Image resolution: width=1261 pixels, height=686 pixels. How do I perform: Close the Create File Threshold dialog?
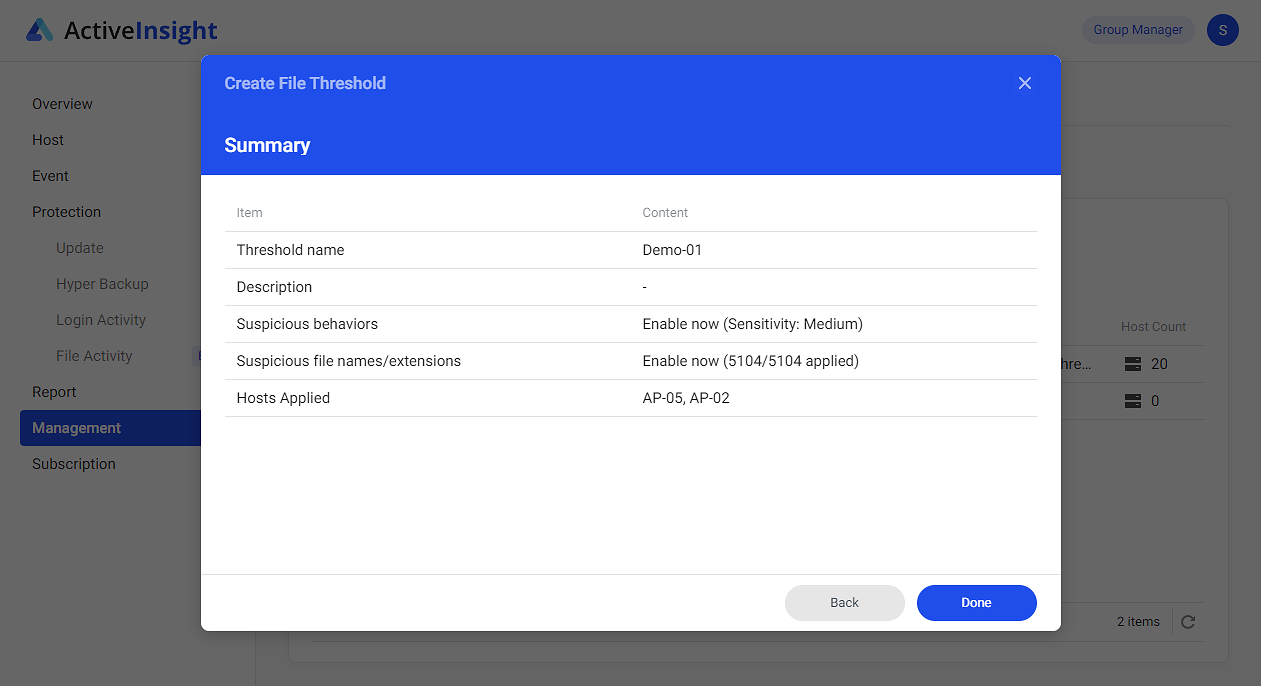(x=1024, y=83)
